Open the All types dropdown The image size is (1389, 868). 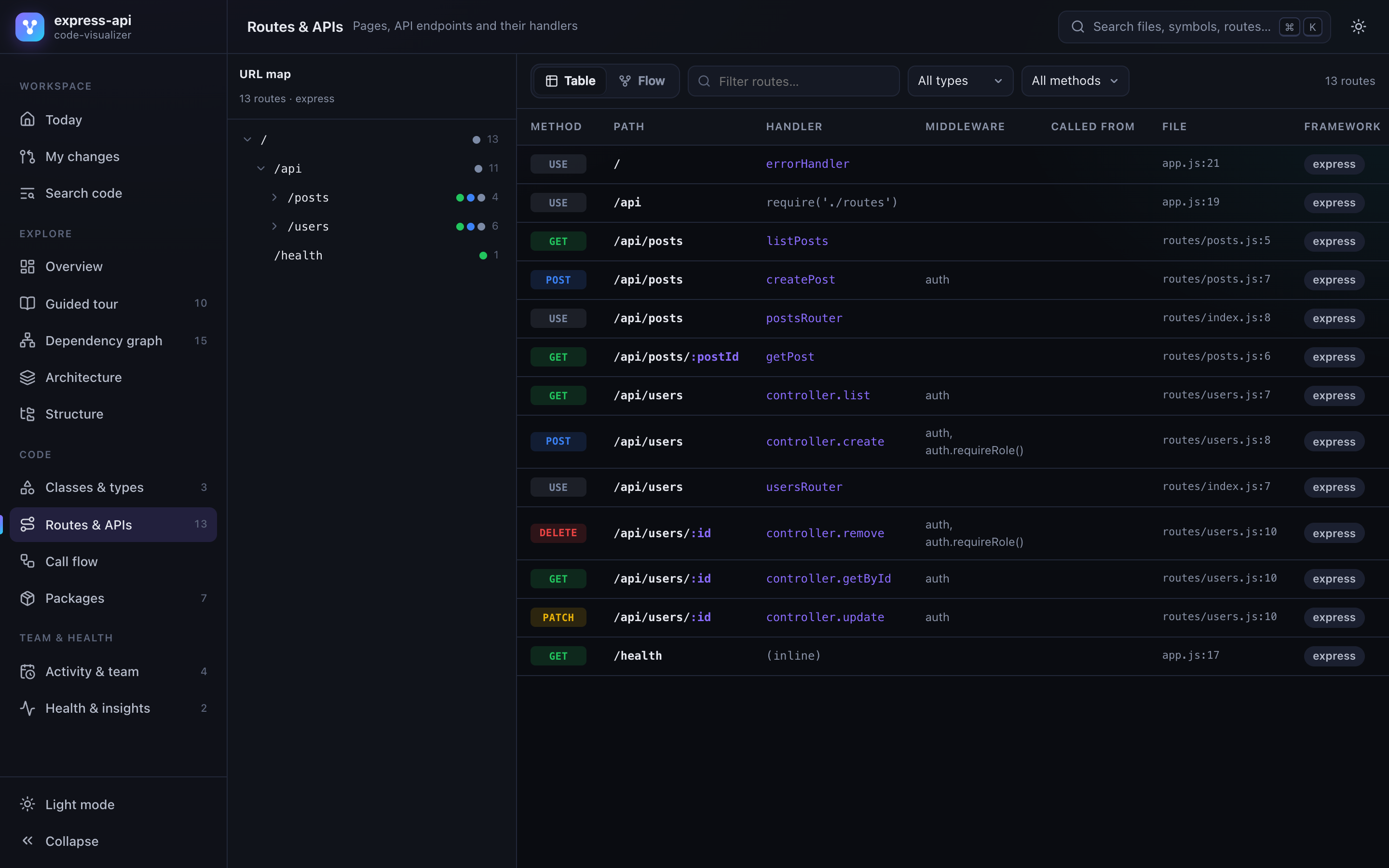[x=960, y=81]
